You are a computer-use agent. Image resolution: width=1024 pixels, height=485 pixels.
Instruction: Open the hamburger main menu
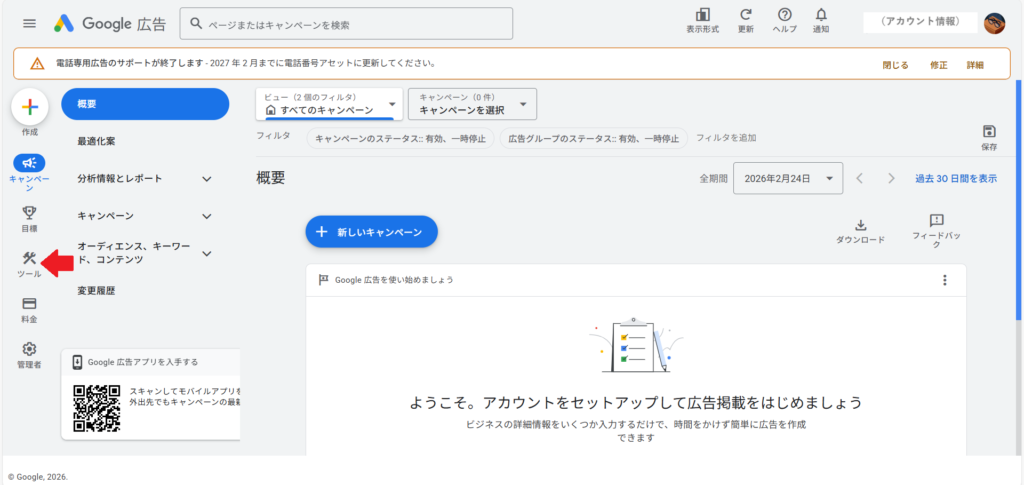click(29, 23)
